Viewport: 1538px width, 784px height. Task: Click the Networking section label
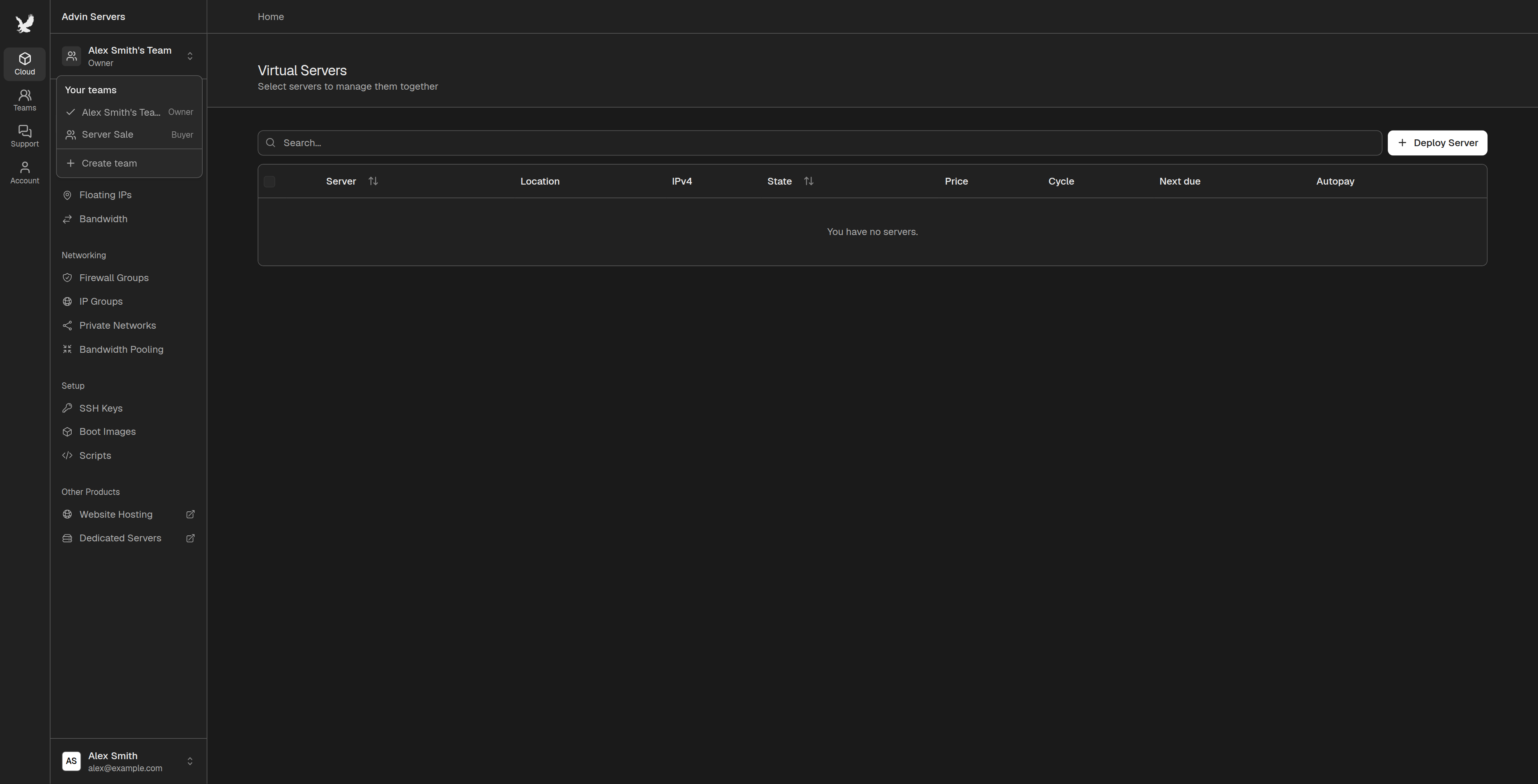tap(84, 255)
